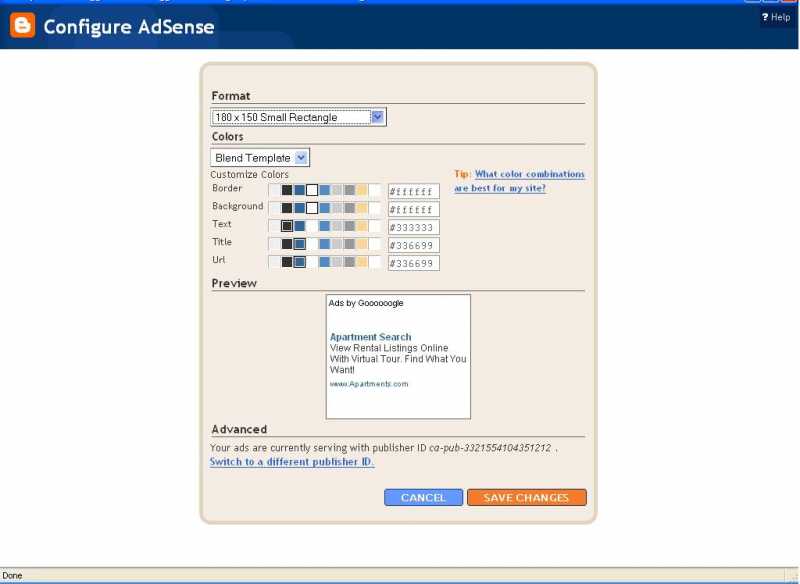800x584 pixels.
Task: Click the Border hex value field
Action: (x=412, y=190)
